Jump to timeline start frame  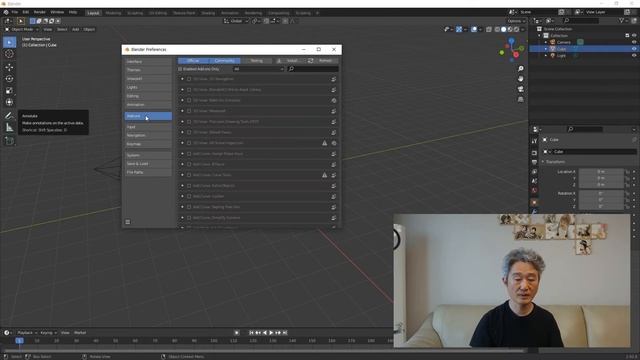251,333
